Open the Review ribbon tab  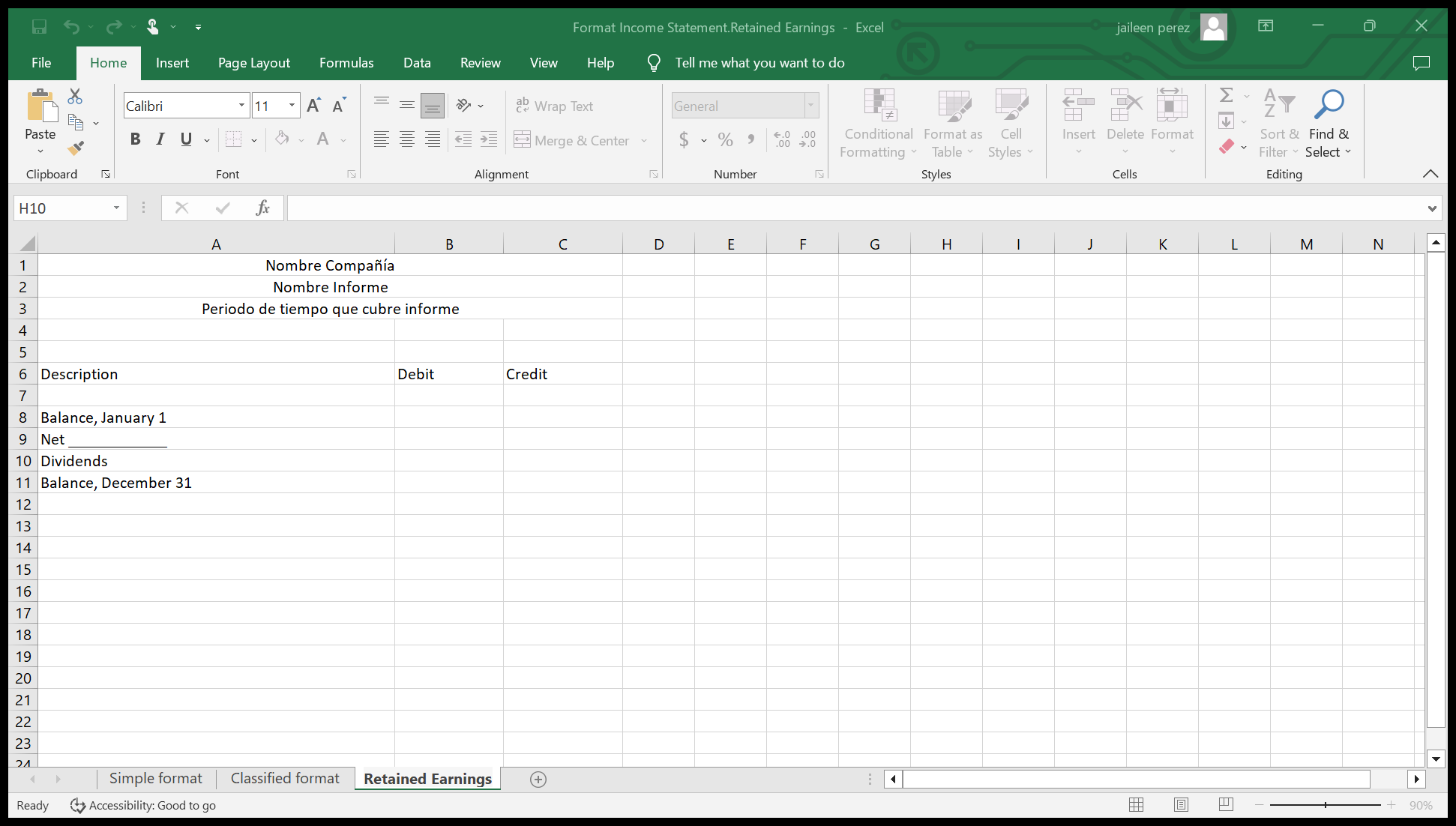[480, 63]
